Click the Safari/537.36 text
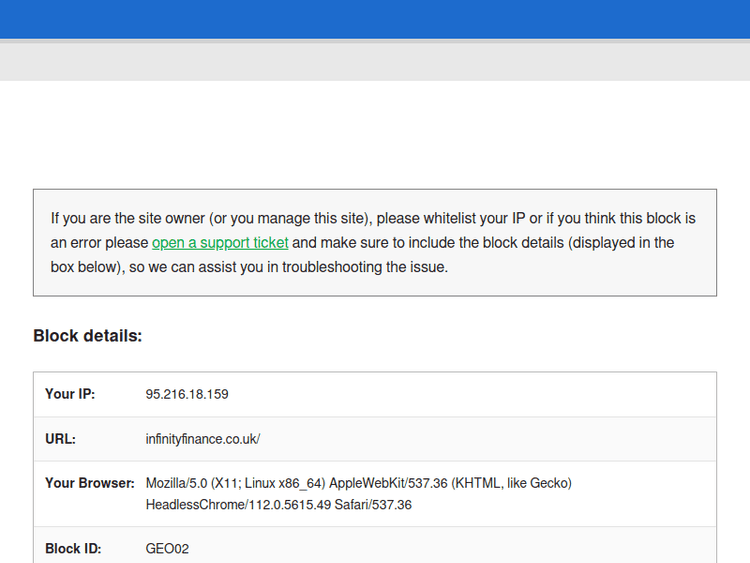The width and height of the screenshot is (750, 563). (375, 505)
